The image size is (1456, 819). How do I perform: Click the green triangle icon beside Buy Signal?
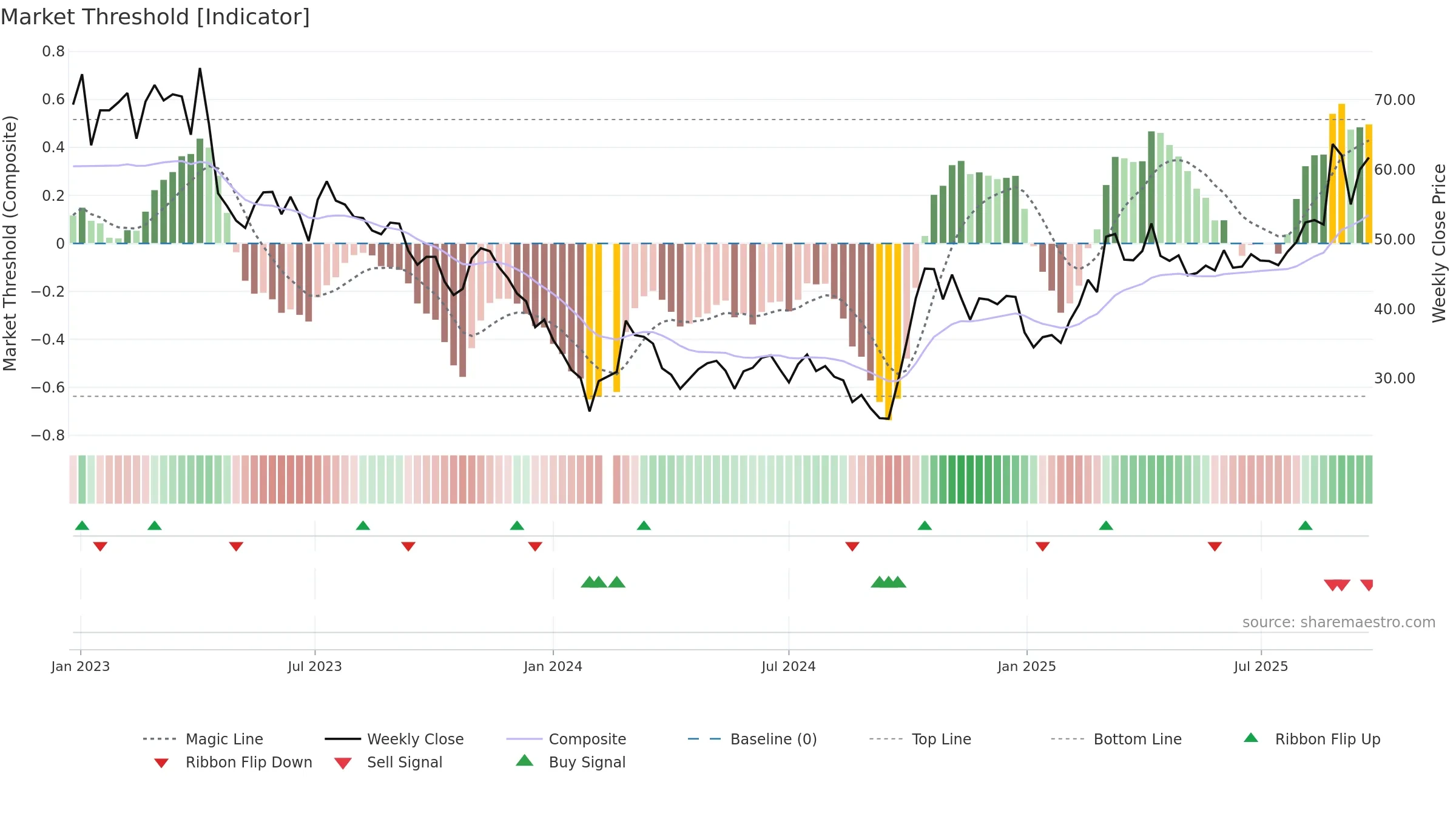pos(525,760)
